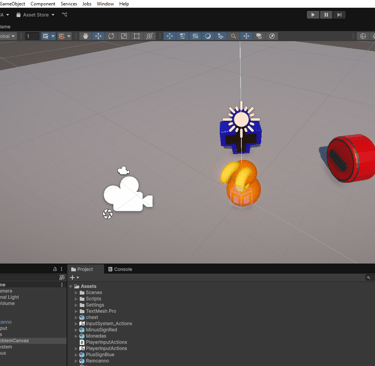Viewport: 375px width, 366px height.
Task: Select the Move tool in toolbar
Action: [x=98, y=36]
